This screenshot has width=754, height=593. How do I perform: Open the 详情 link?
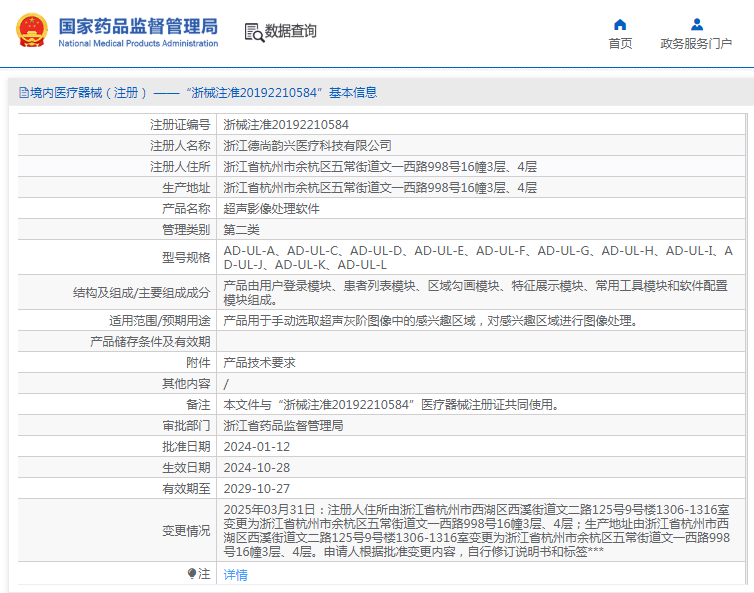236,574
